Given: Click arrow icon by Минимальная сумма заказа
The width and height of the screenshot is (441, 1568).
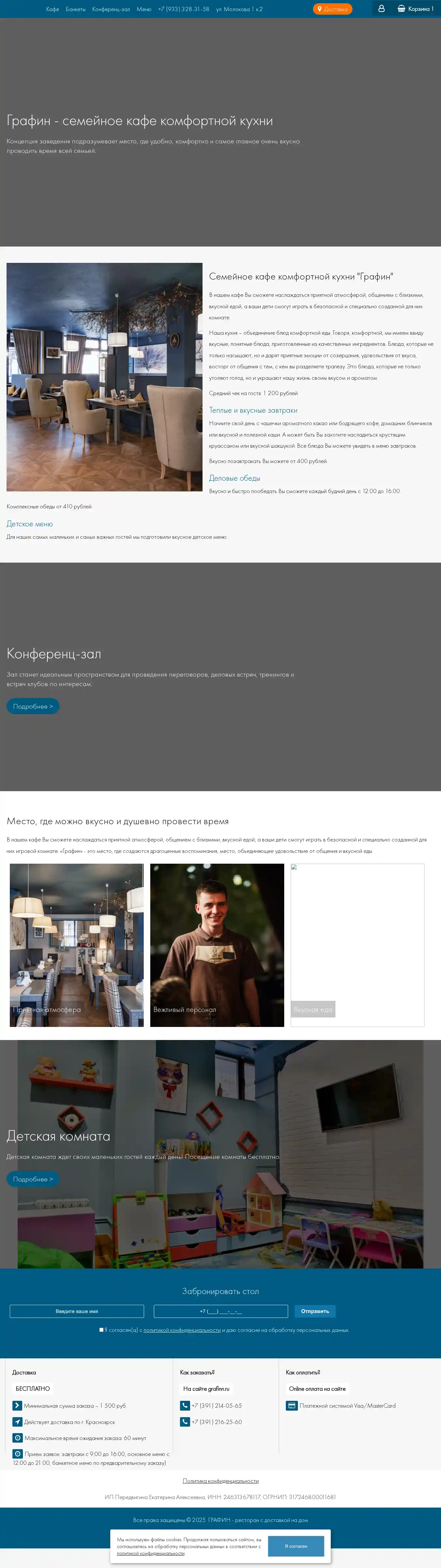Looking at the screenshot, I should pos(17,1405).
